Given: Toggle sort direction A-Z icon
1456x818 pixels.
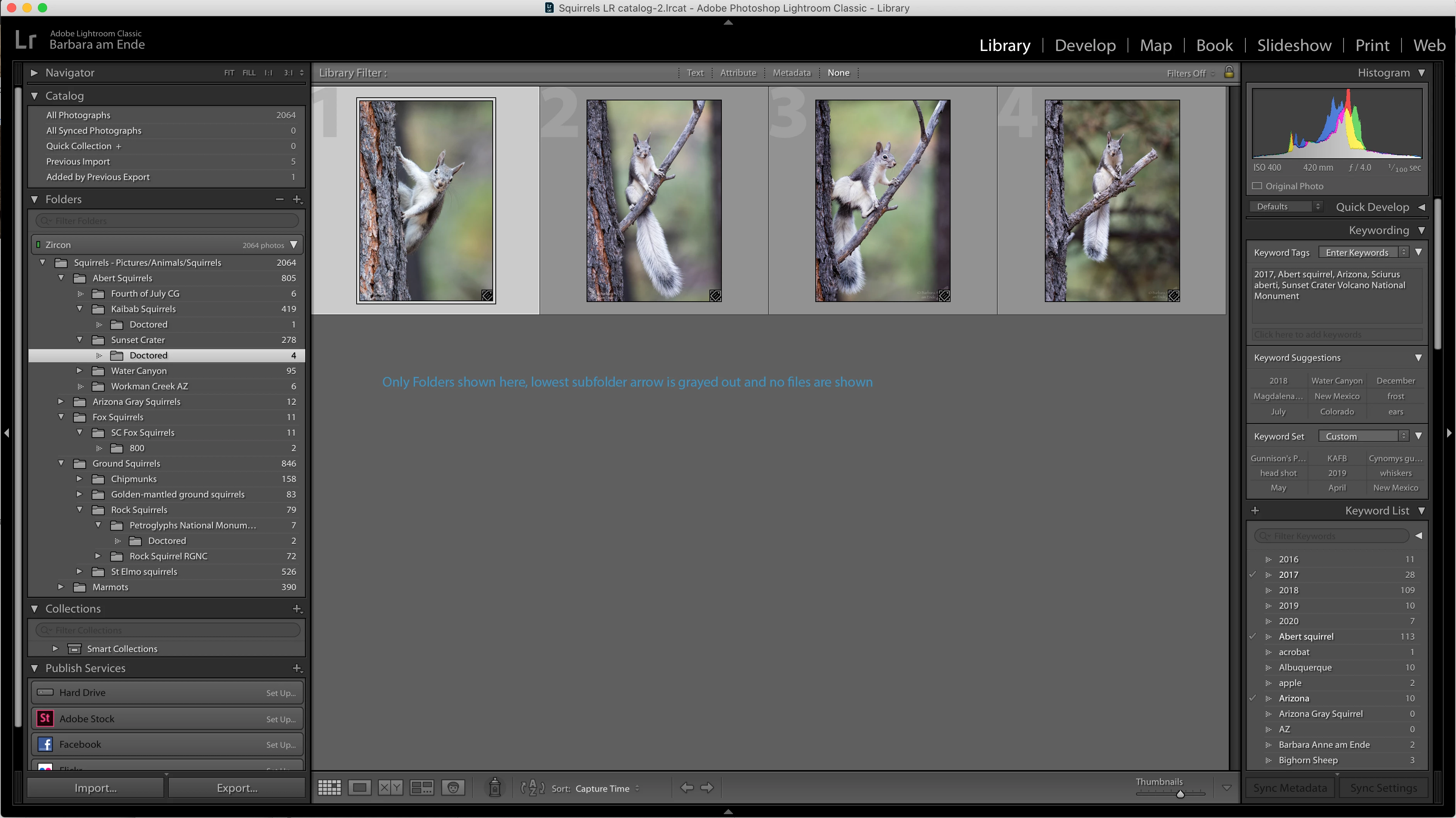Looking at the screenshot, I should (532, 787).
